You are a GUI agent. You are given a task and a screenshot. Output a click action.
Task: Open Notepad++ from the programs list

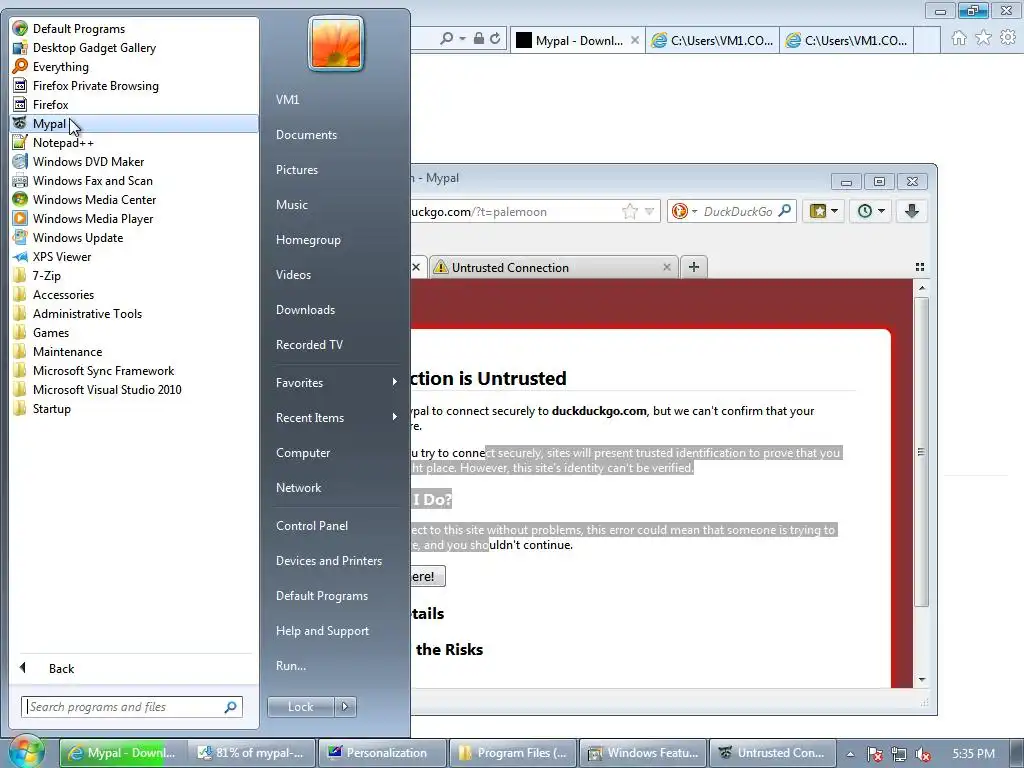click(134, 142)
